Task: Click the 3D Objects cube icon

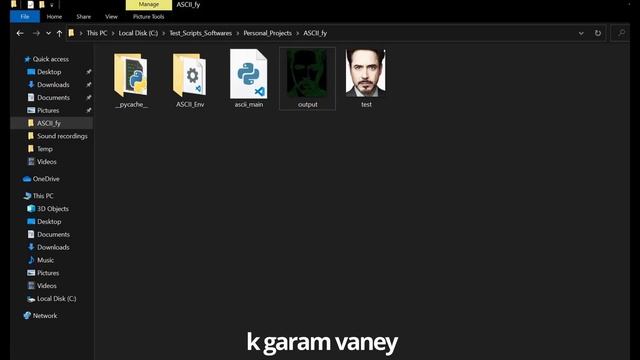Action: coord(31,209)
